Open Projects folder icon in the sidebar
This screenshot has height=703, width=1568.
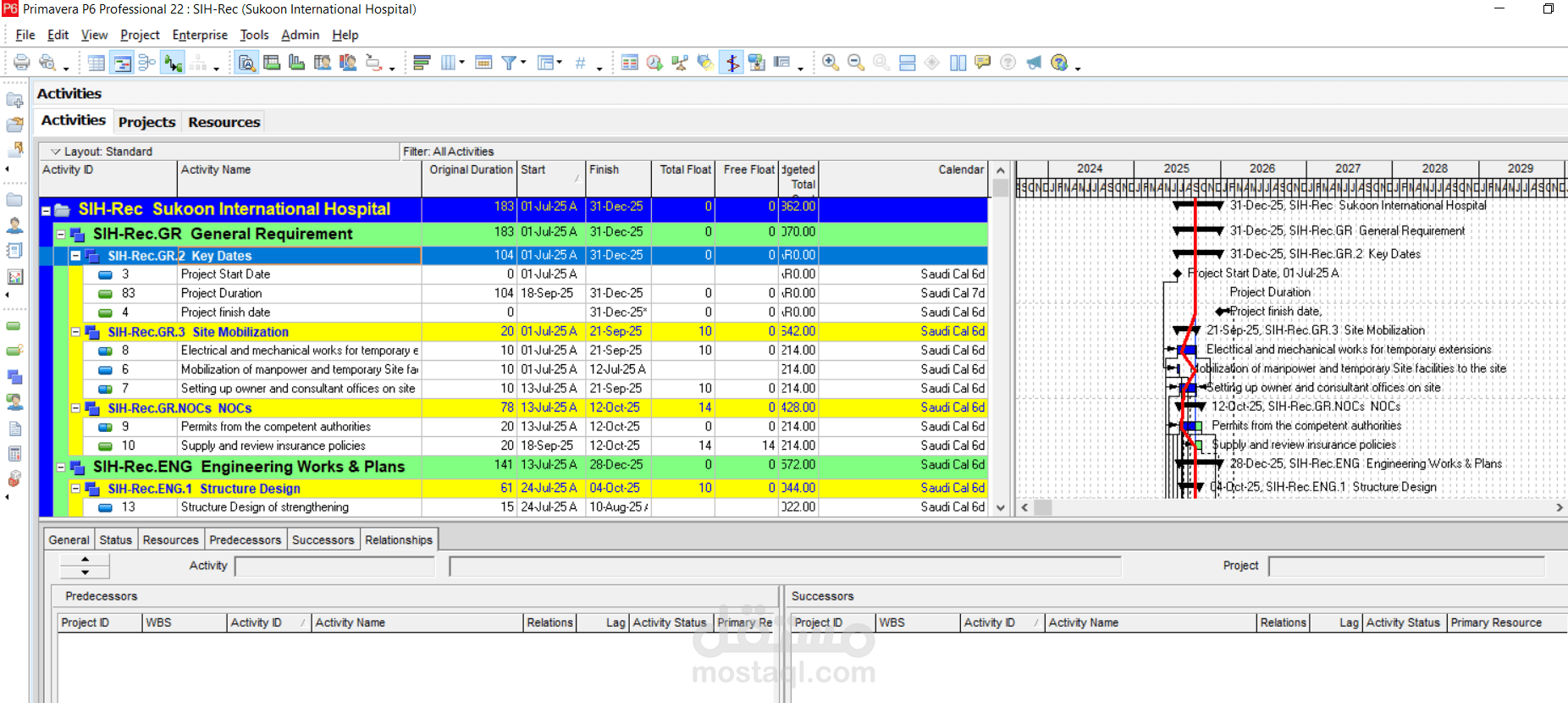tap(14, 200)
